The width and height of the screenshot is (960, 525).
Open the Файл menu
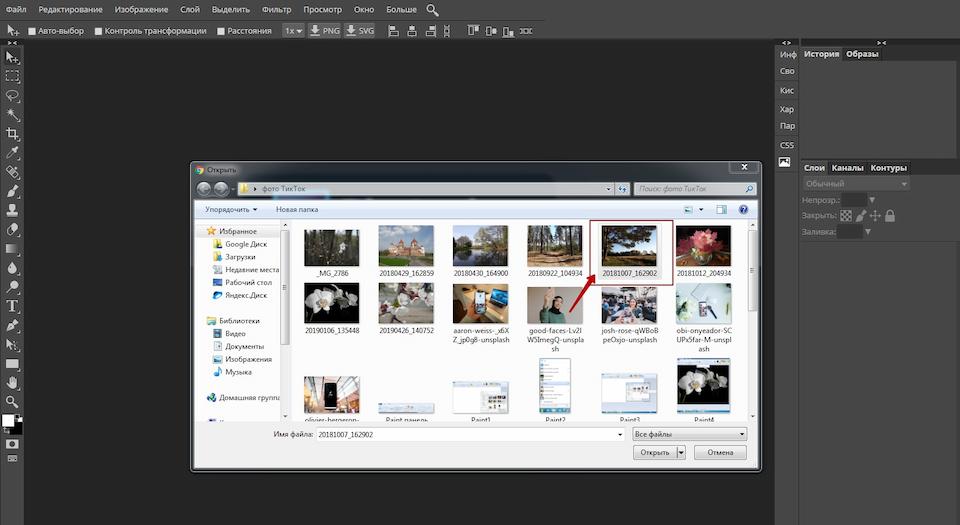[x=16, y=10]
